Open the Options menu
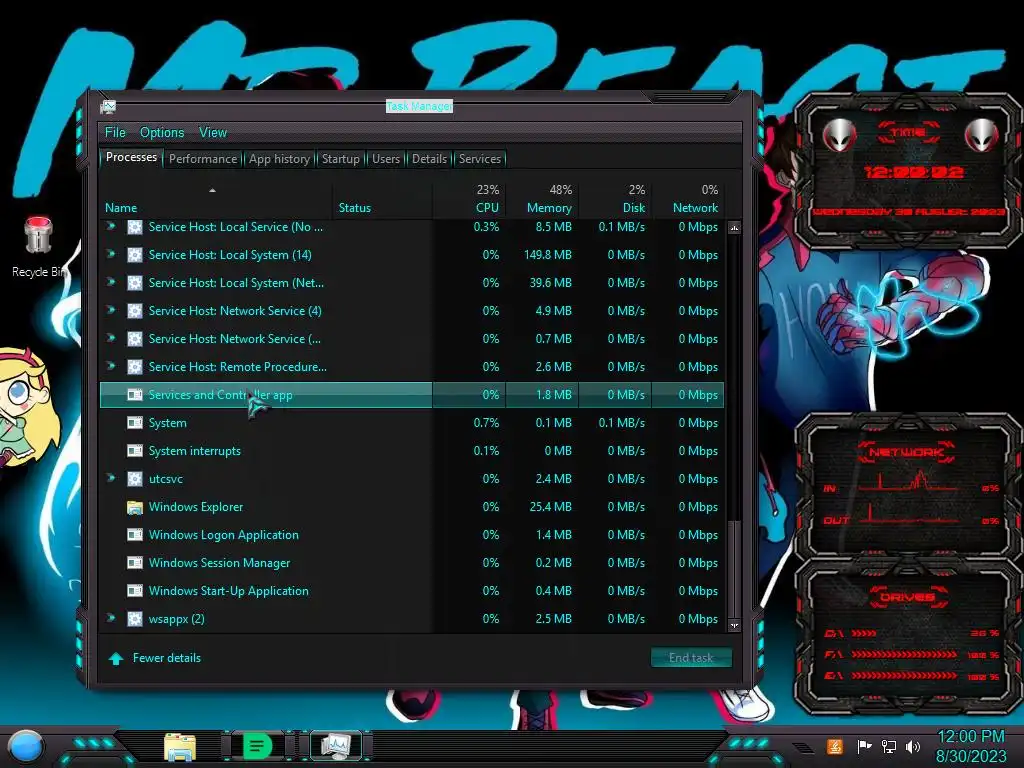This screenshot has height=768, width=1024. pyautogui.click(x=162, y=133)
